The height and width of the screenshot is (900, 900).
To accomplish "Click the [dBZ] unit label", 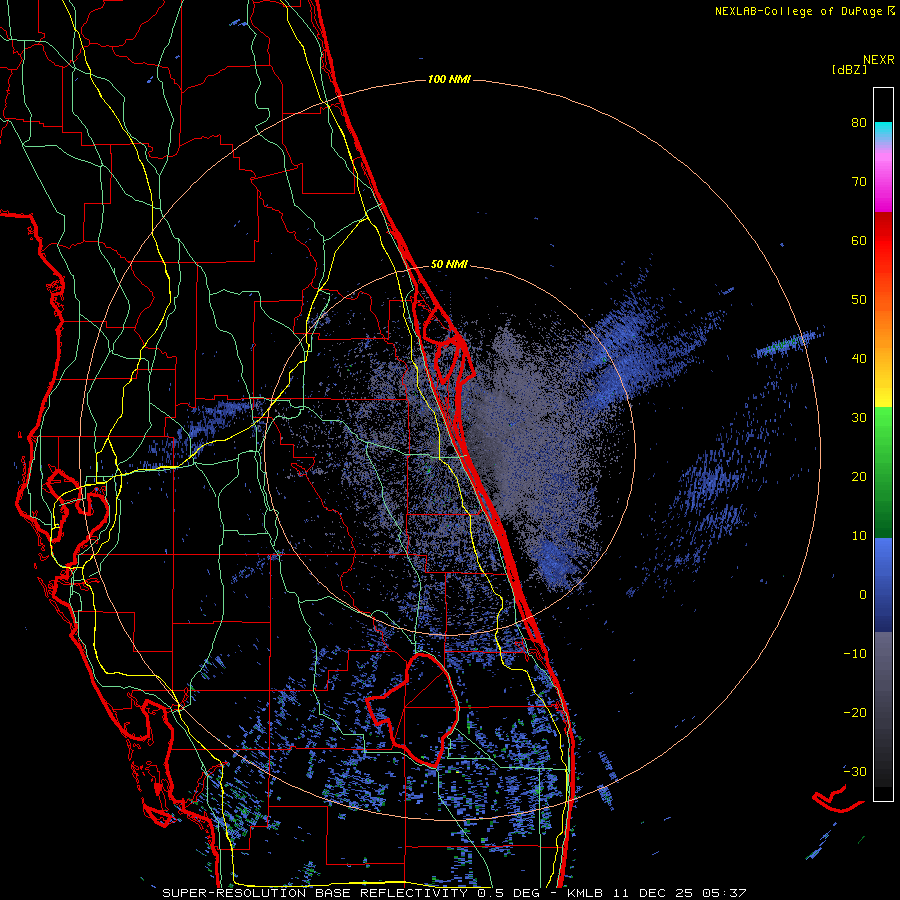I will click(x=849, y=69).
